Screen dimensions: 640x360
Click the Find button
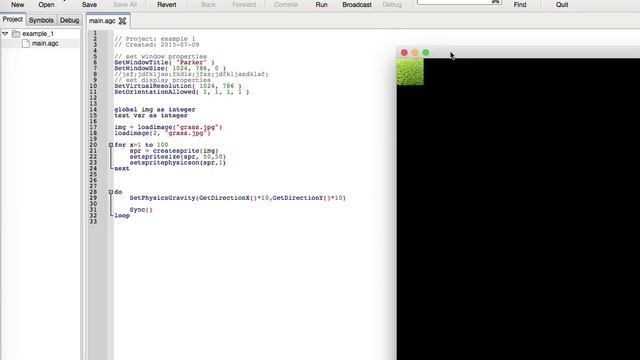click(520, 4)
